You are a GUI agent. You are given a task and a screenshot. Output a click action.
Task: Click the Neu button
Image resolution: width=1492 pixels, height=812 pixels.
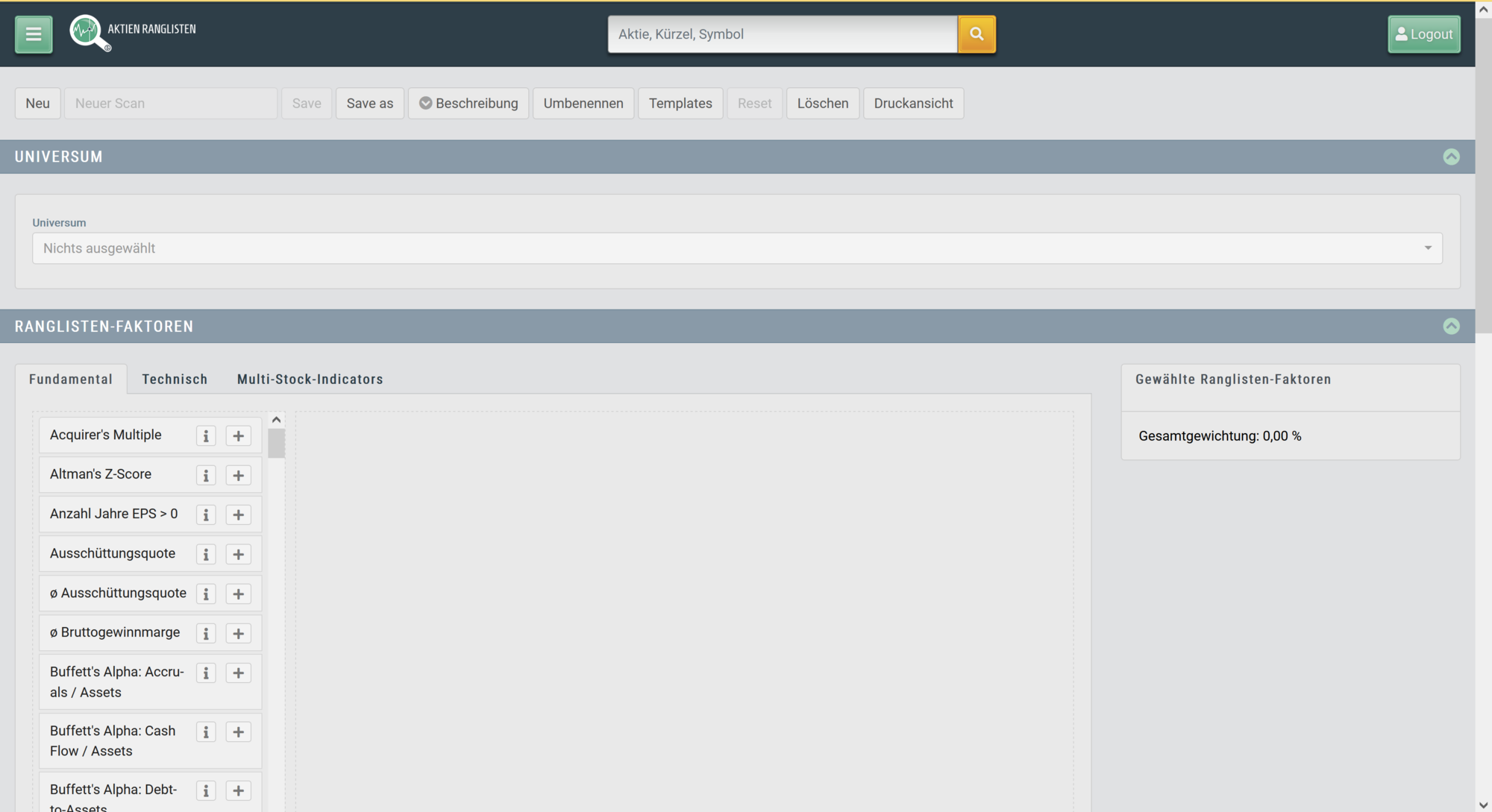[38, 104]
